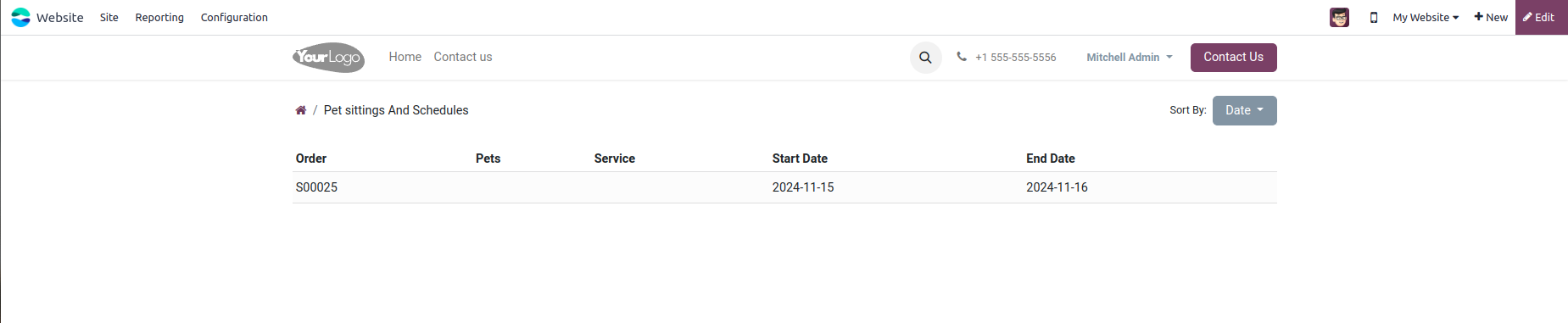Open the search magnifier icon
Viewport: 1568px width, 323px height.
[925, 58]
